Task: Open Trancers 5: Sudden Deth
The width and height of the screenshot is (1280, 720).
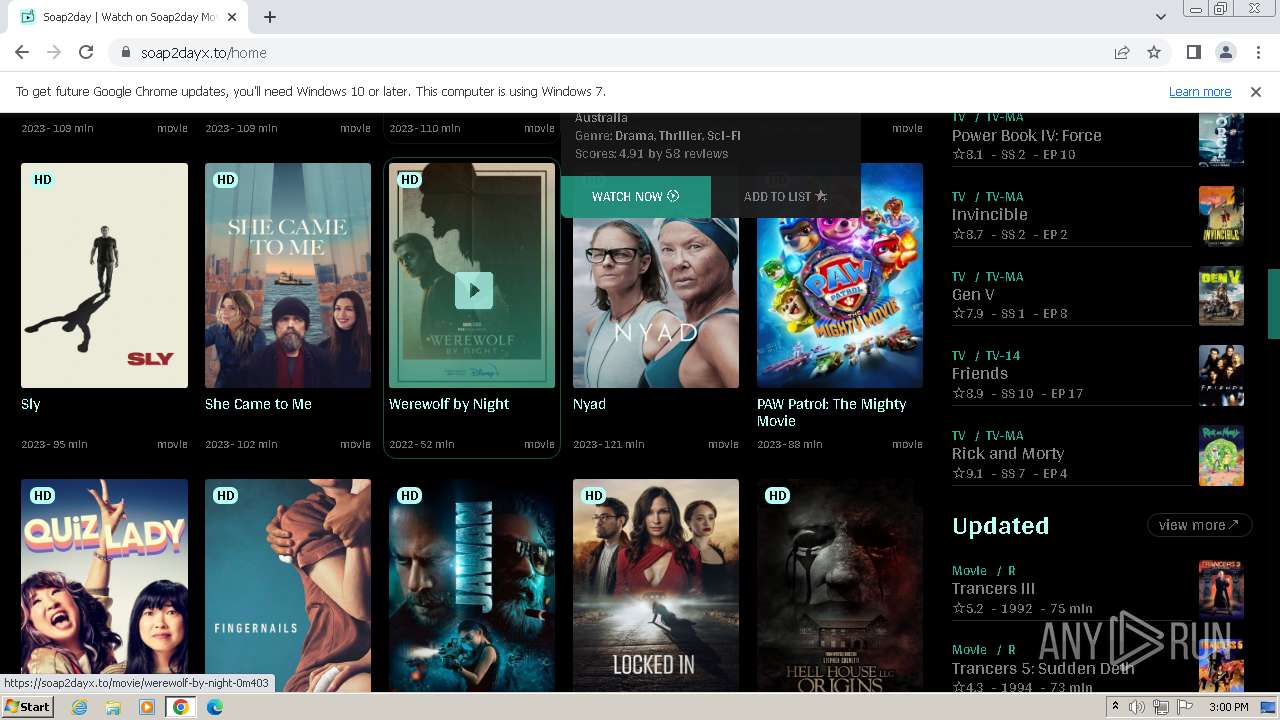Action: [x=1043, y=669]
